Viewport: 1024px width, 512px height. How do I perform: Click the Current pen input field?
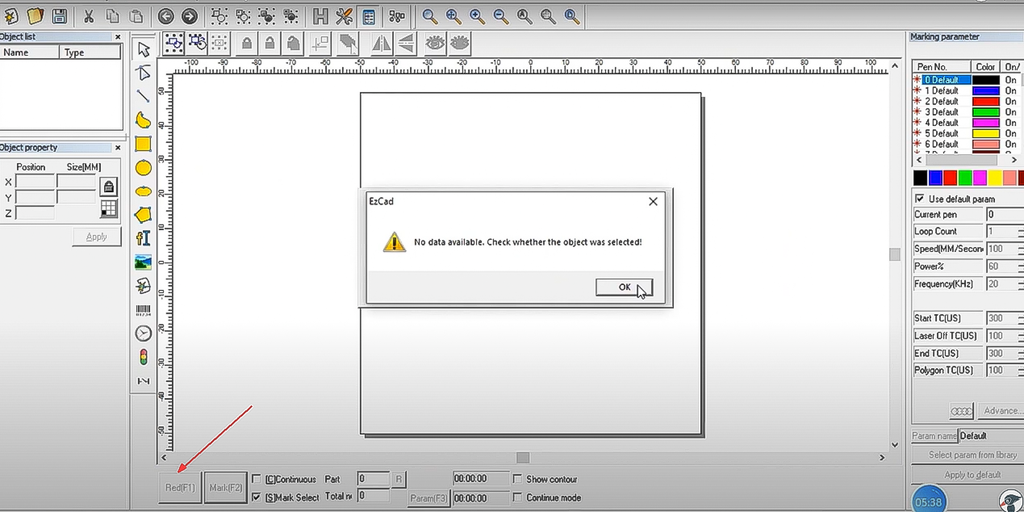pyautogui.click(x=1004, y=215)
